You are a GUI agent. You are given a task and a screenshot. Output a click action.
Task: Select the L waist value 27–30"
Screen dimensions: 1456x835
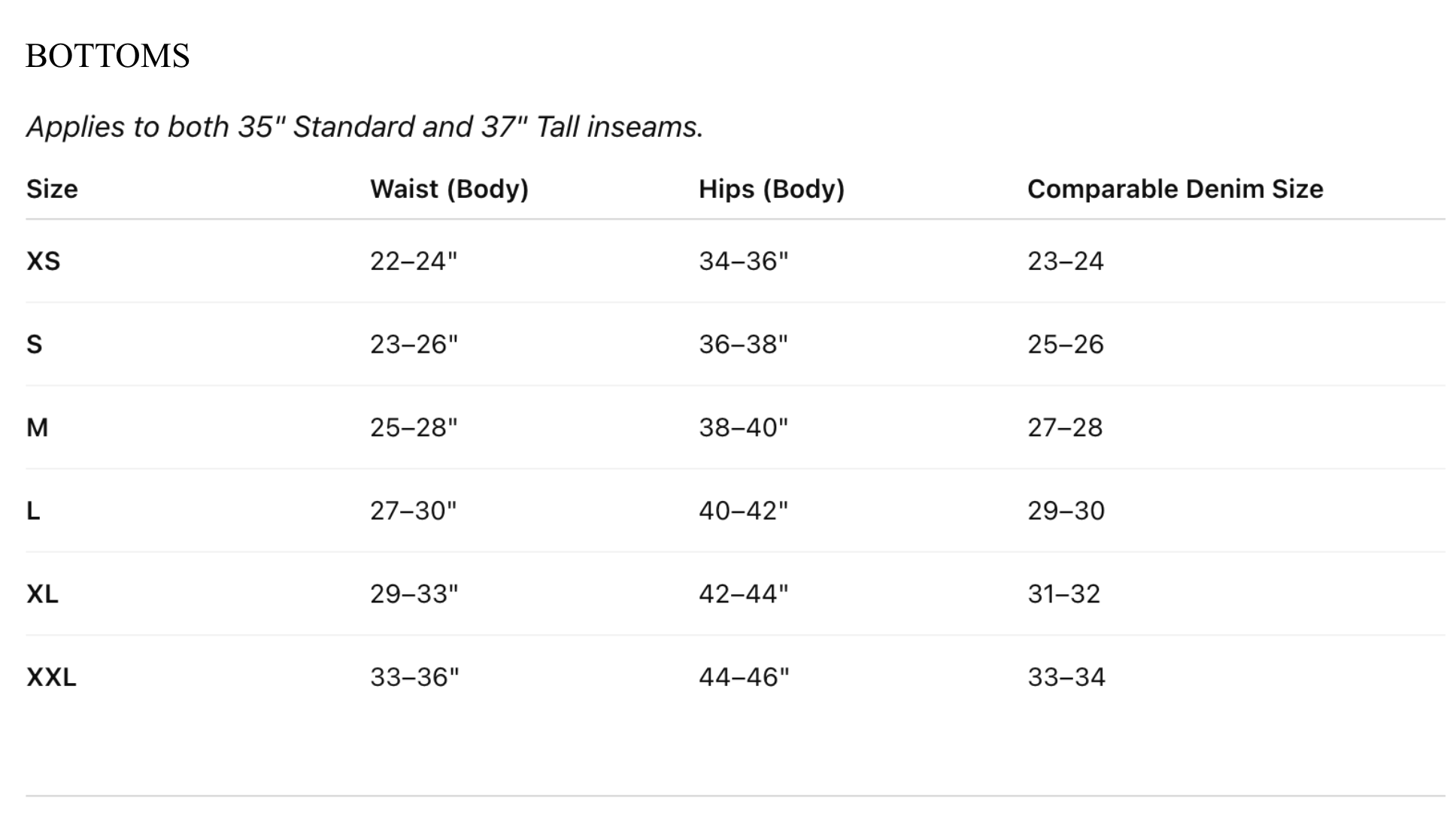pyautogui.click(x=414, y=511)
